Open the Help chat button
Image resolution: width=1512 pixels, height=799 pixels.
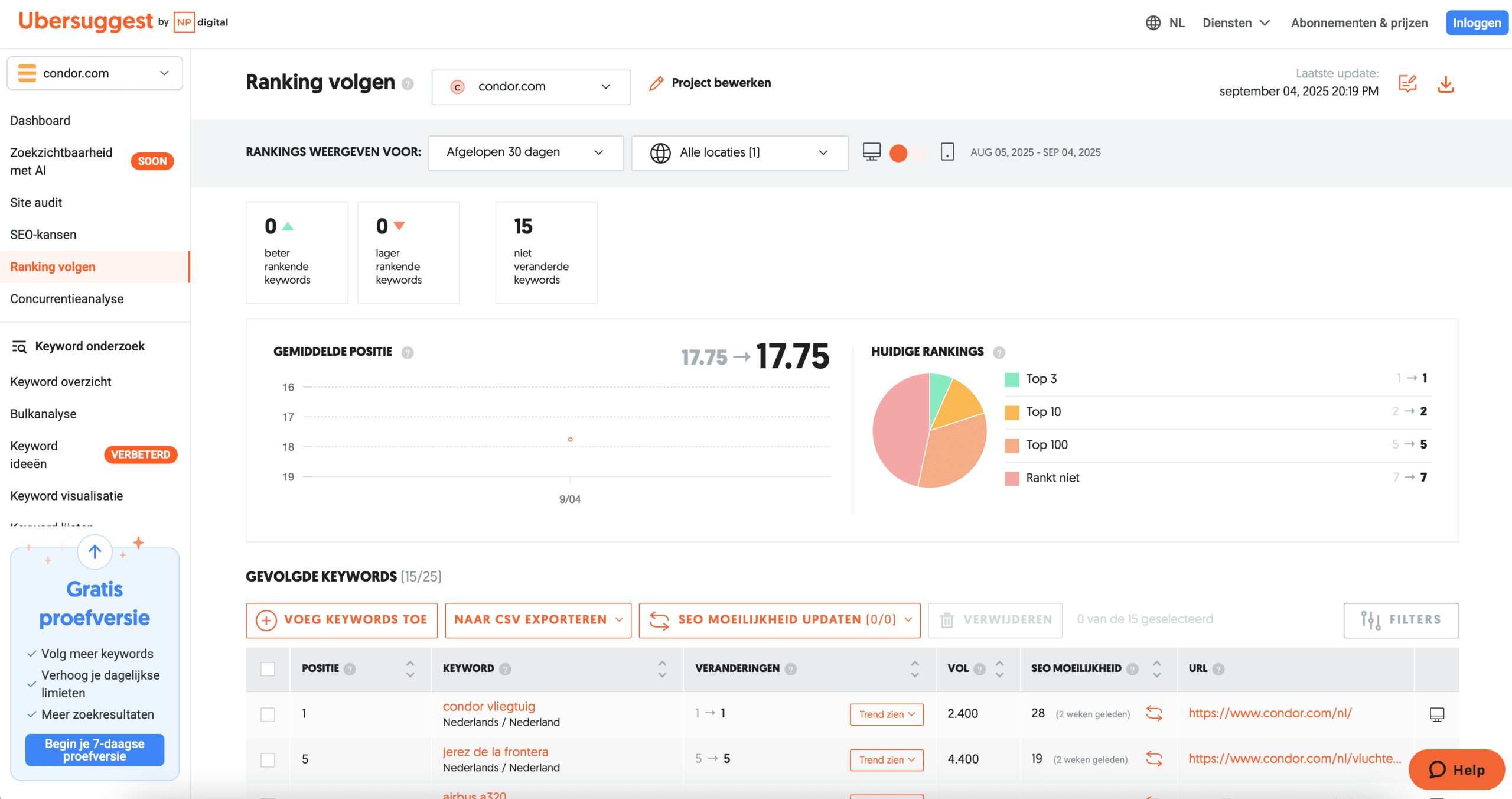[x=1456, y=769]
